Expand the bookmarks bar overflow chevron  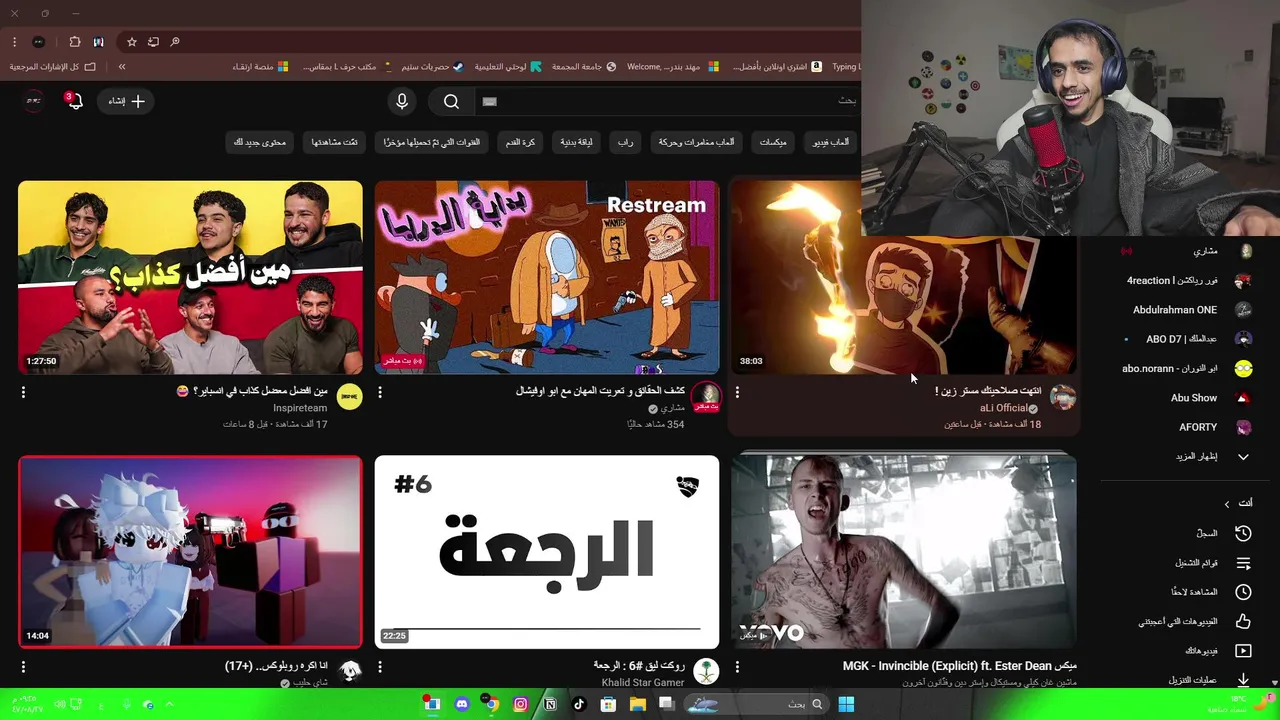coord(121,67)
